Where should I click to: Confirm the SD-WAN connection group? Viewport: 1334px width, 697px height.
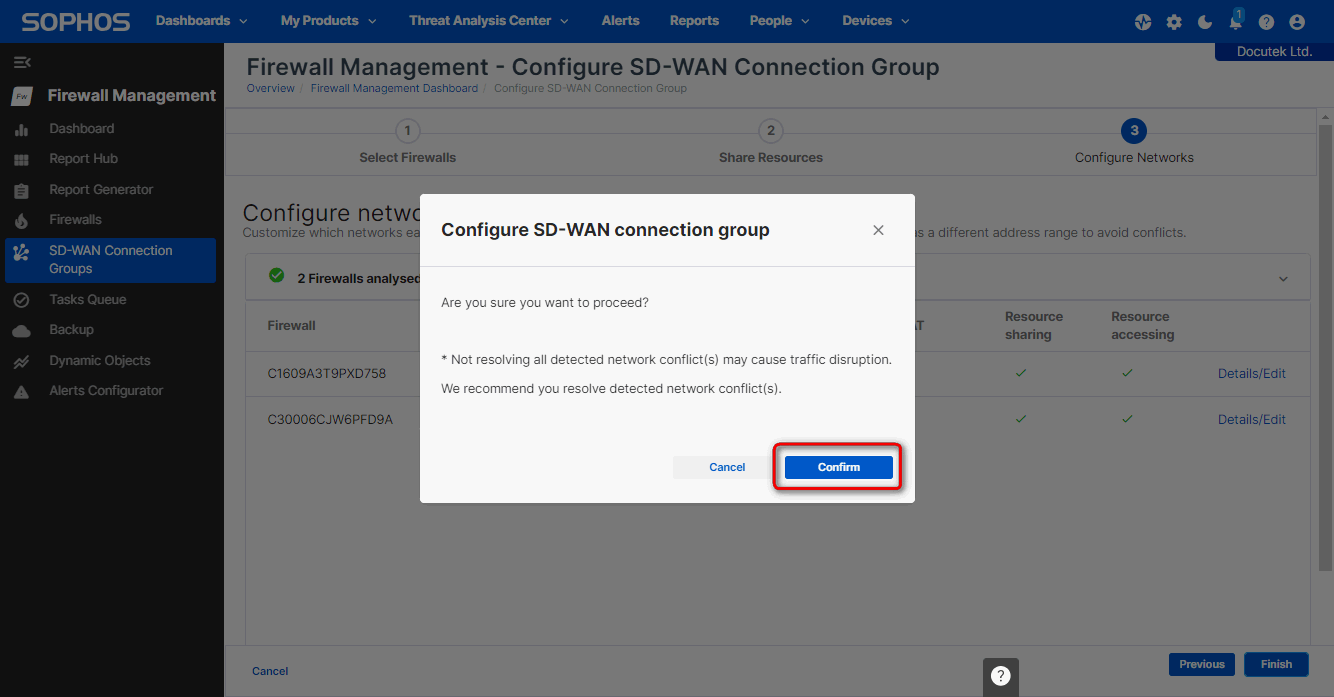pos(838,467)
